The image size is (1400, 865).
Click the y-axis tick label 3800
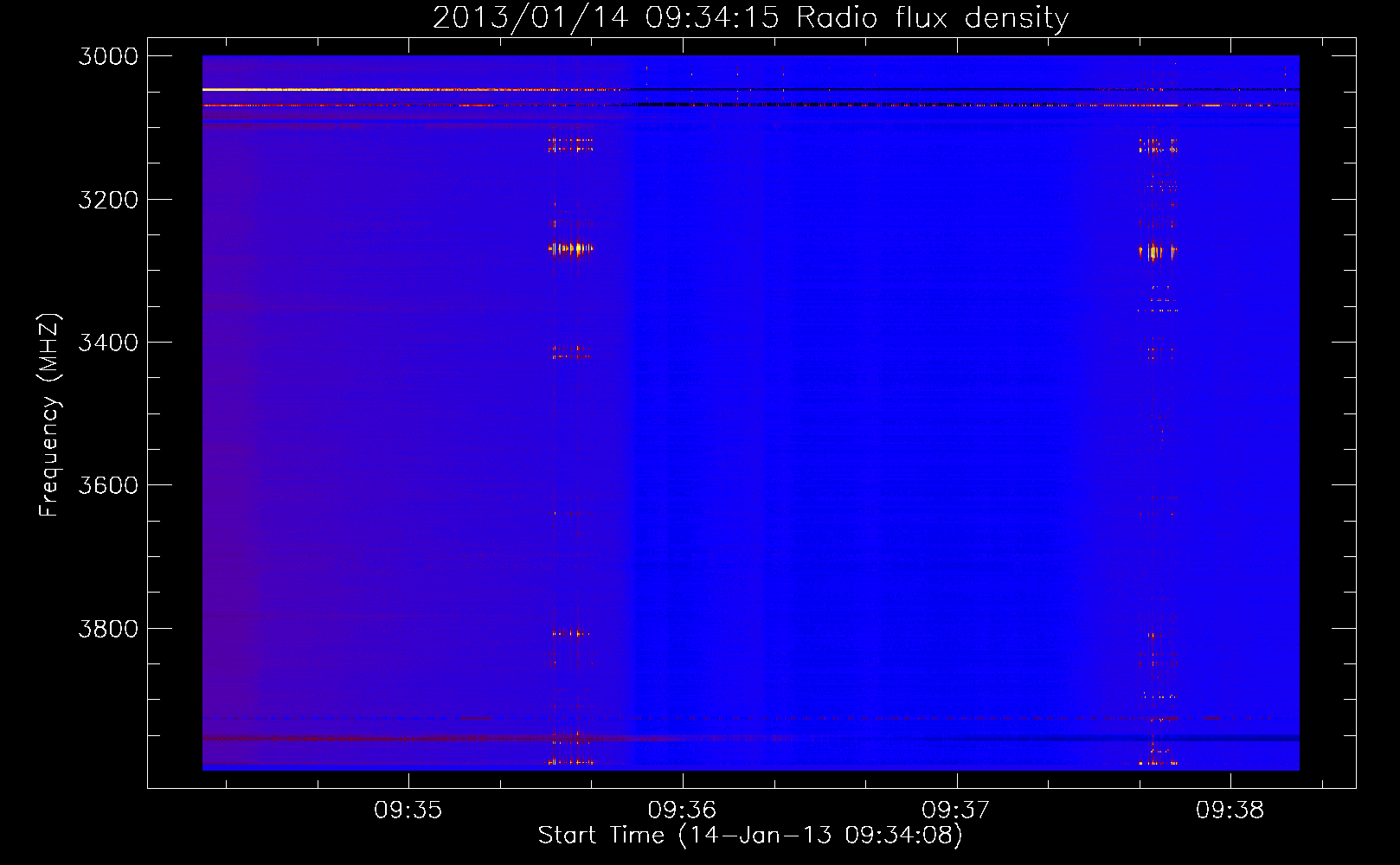point(108,629)
